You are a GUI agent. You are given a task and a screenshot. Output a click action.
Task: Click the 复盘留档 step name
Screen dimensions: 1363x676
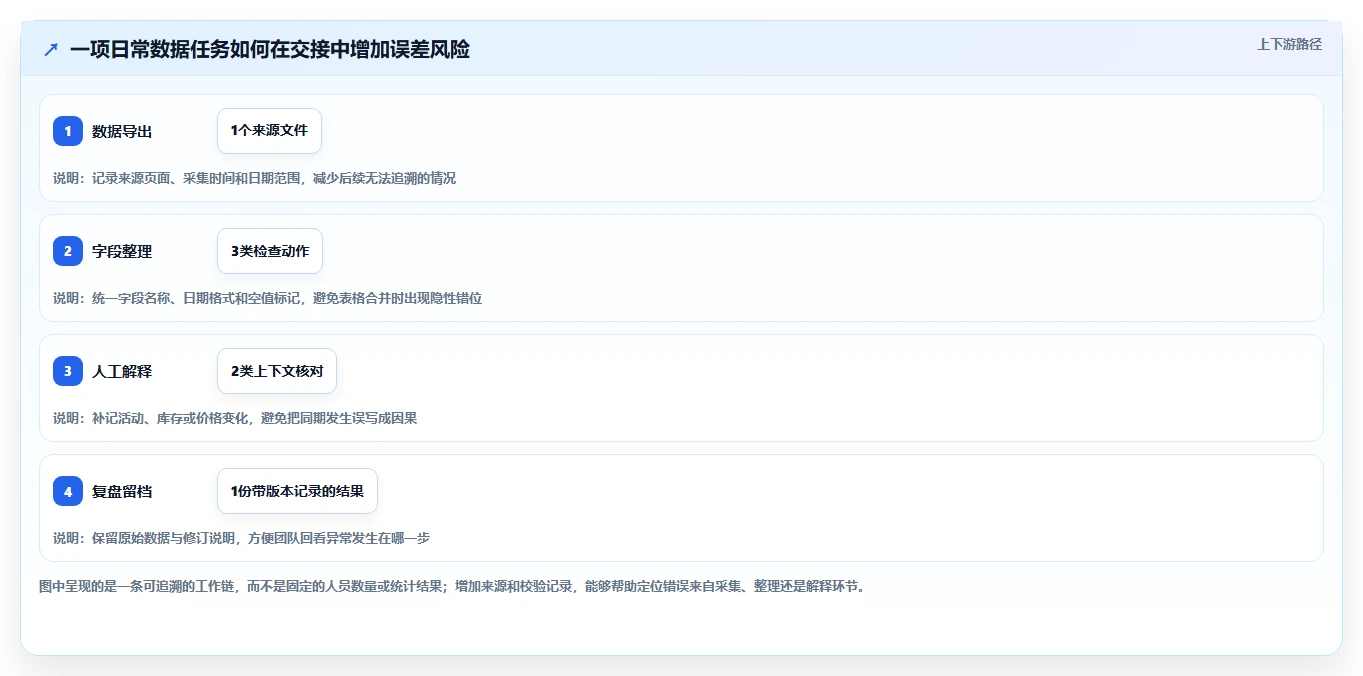pos(122,491)
